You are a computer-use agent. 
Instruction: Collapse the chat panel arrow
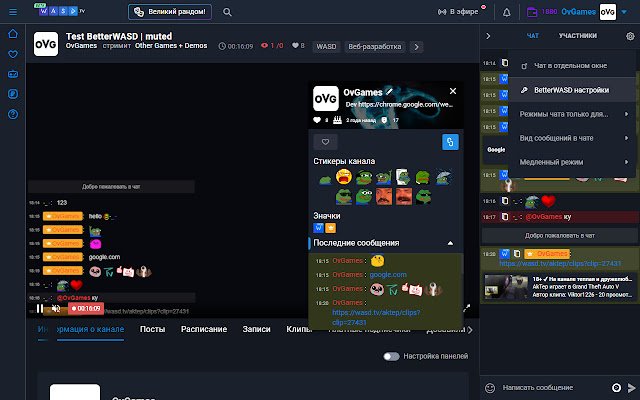(x=488, y=36)
